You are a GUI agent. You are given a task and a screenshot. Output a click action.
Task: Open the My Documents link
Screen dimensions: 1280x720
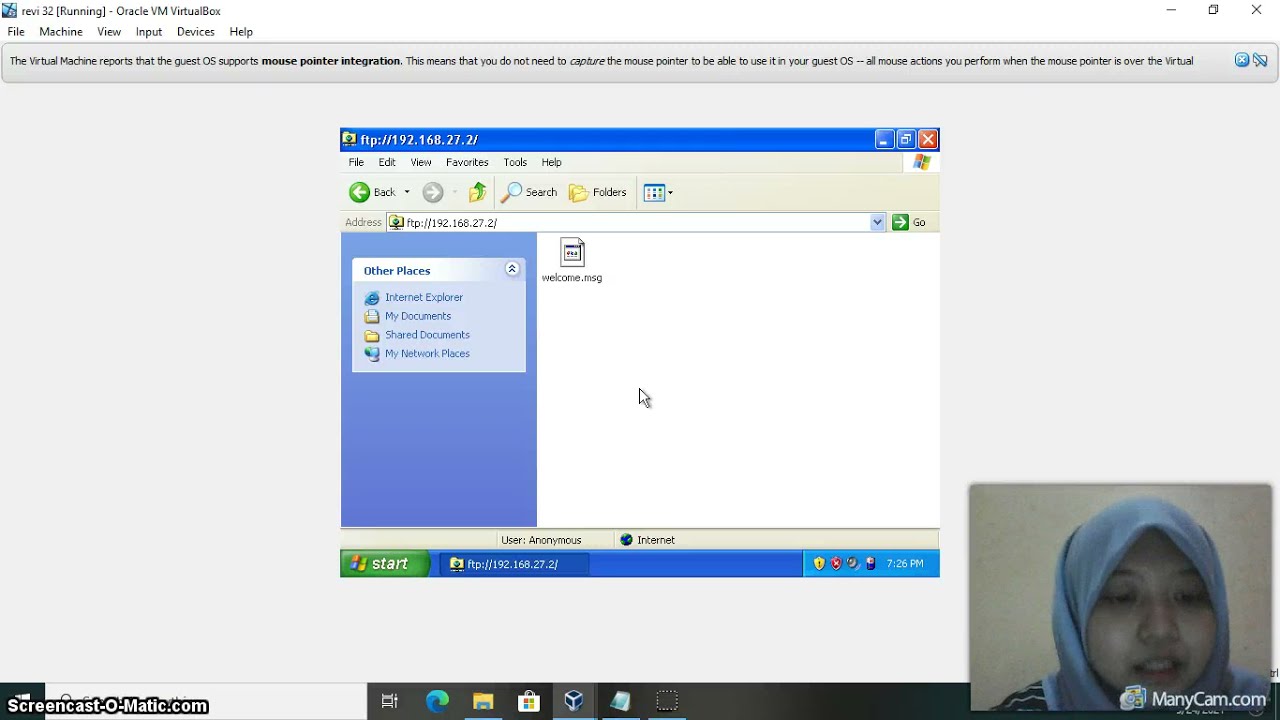(x=418, y=316)
